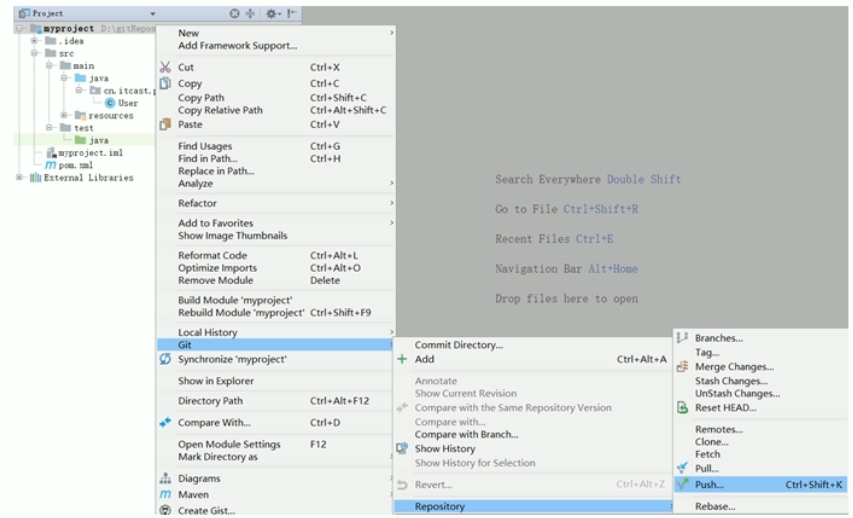This screenshot has width=853, height=518.
Task: Open the Project view dropdown arrow
Action: pos(153,14)
